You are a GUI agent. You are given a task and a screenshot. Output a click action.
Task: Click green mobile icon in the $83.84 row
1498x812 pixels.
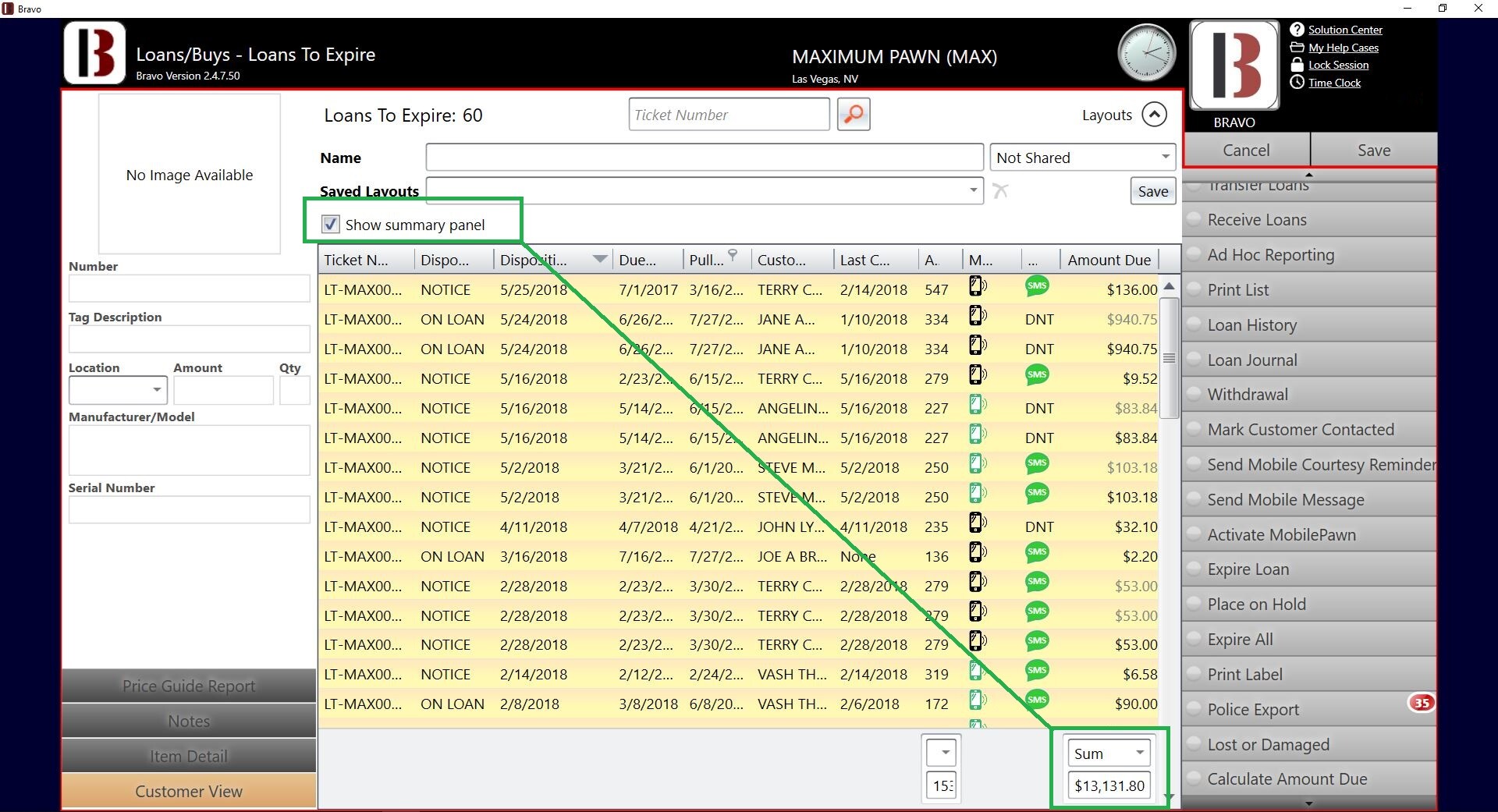coord(978,434)
